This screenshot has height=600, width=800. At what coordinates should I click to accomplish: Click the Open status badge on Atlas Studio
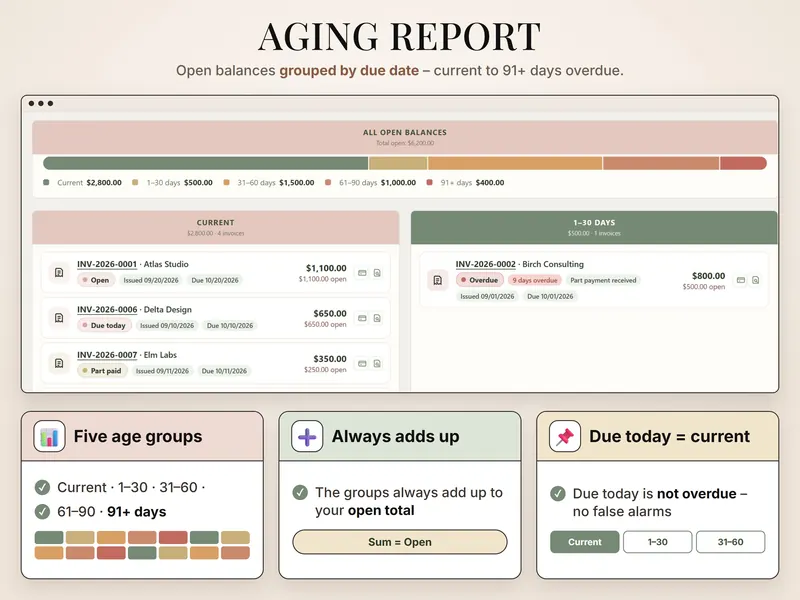pyautogui.click(x=95, y=280)
